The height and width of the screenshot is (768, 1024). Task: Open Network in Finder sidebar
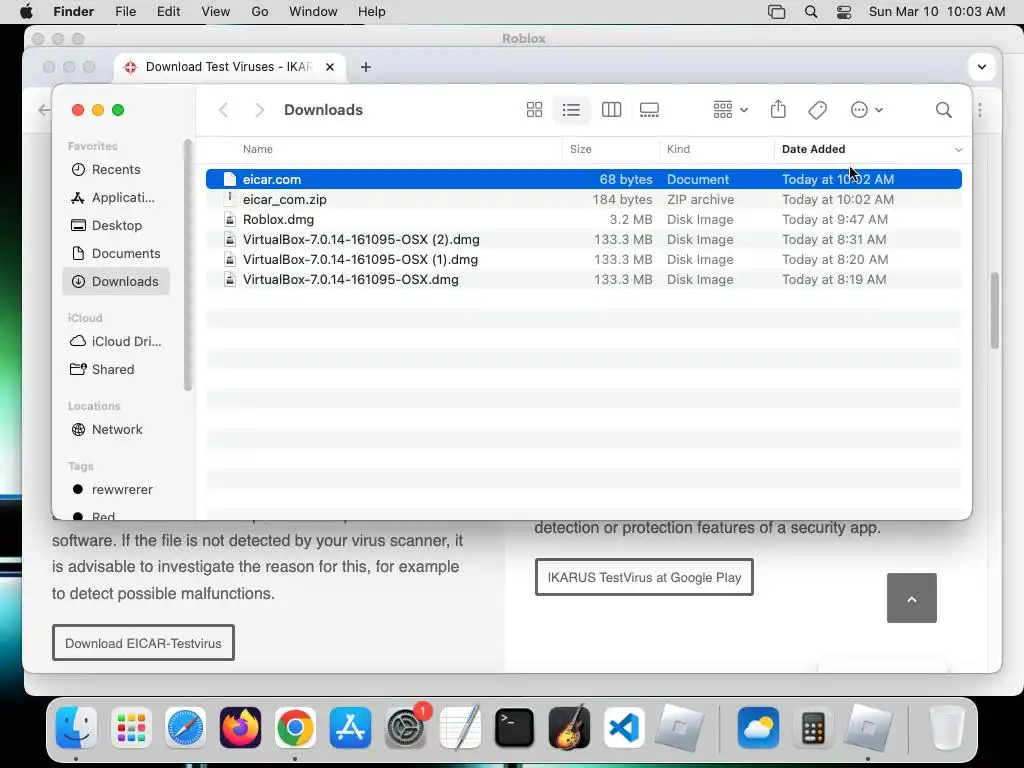tap(116, 430)
